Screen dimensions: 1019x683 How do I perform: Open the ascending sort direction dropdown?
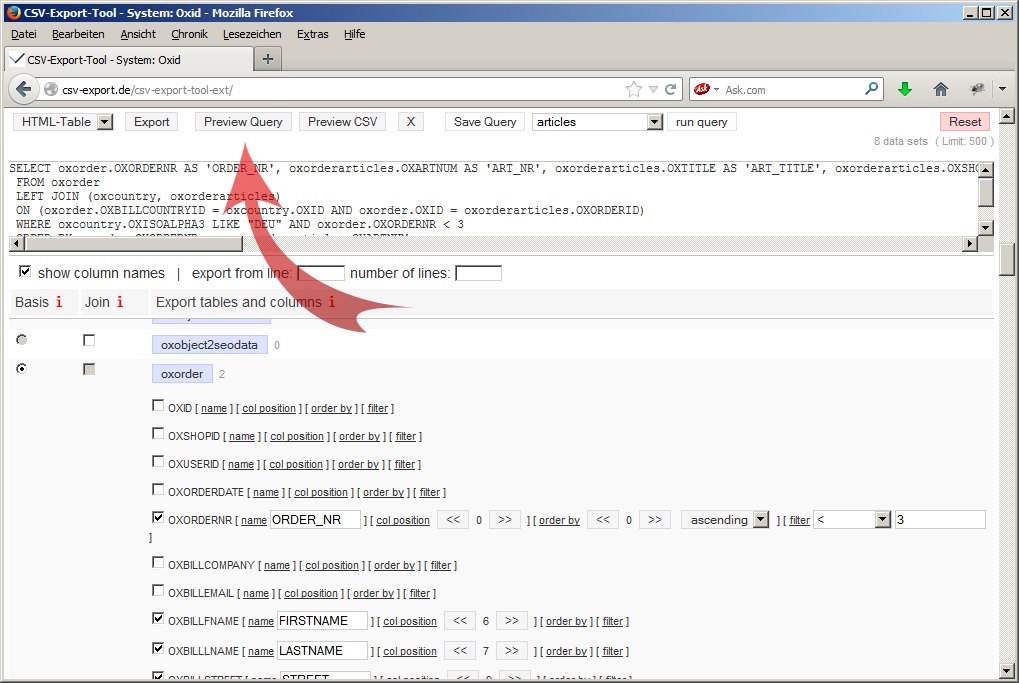tap(725, 519)
